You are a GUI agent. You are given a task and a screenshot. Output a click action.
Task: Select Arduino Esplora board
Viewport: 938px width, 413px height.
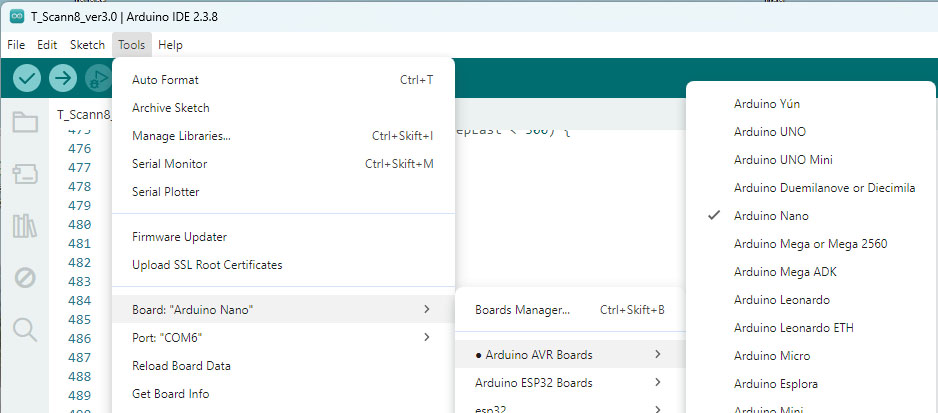click(811, 384)
